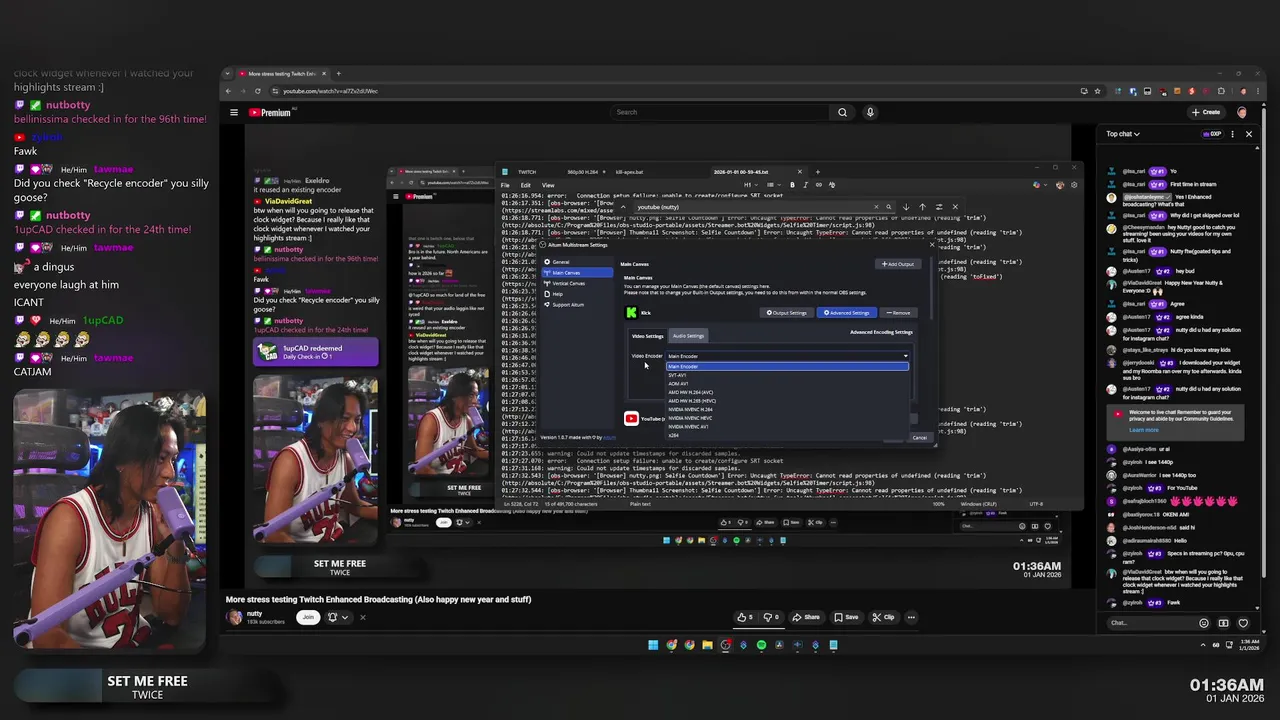Click the Save button under video
The height and width of the screenshot is (720, 1280).
click(x=846, y=617)
